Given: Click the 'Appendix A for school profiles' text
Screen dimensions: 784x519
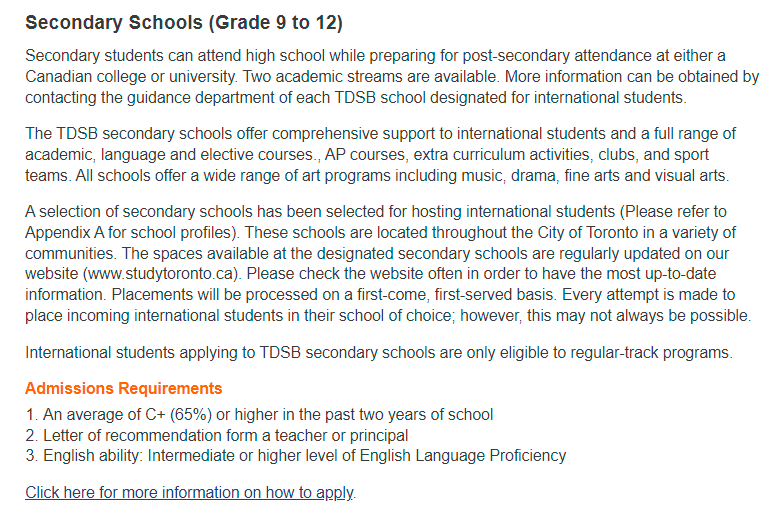Looking at the screenshot, I should coord(129,232).
